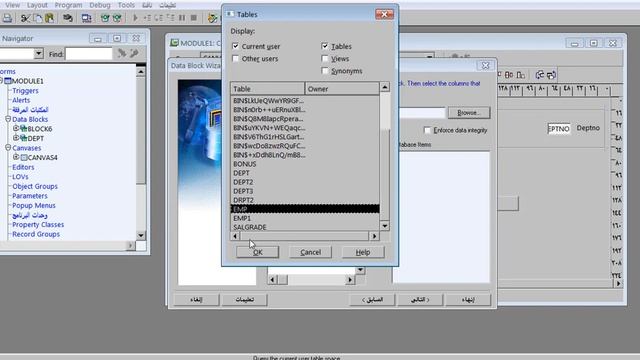The width and height of the screenshot is (640, 360).
Task: Open the Layout menu
Action: click(x=37, y=5)
